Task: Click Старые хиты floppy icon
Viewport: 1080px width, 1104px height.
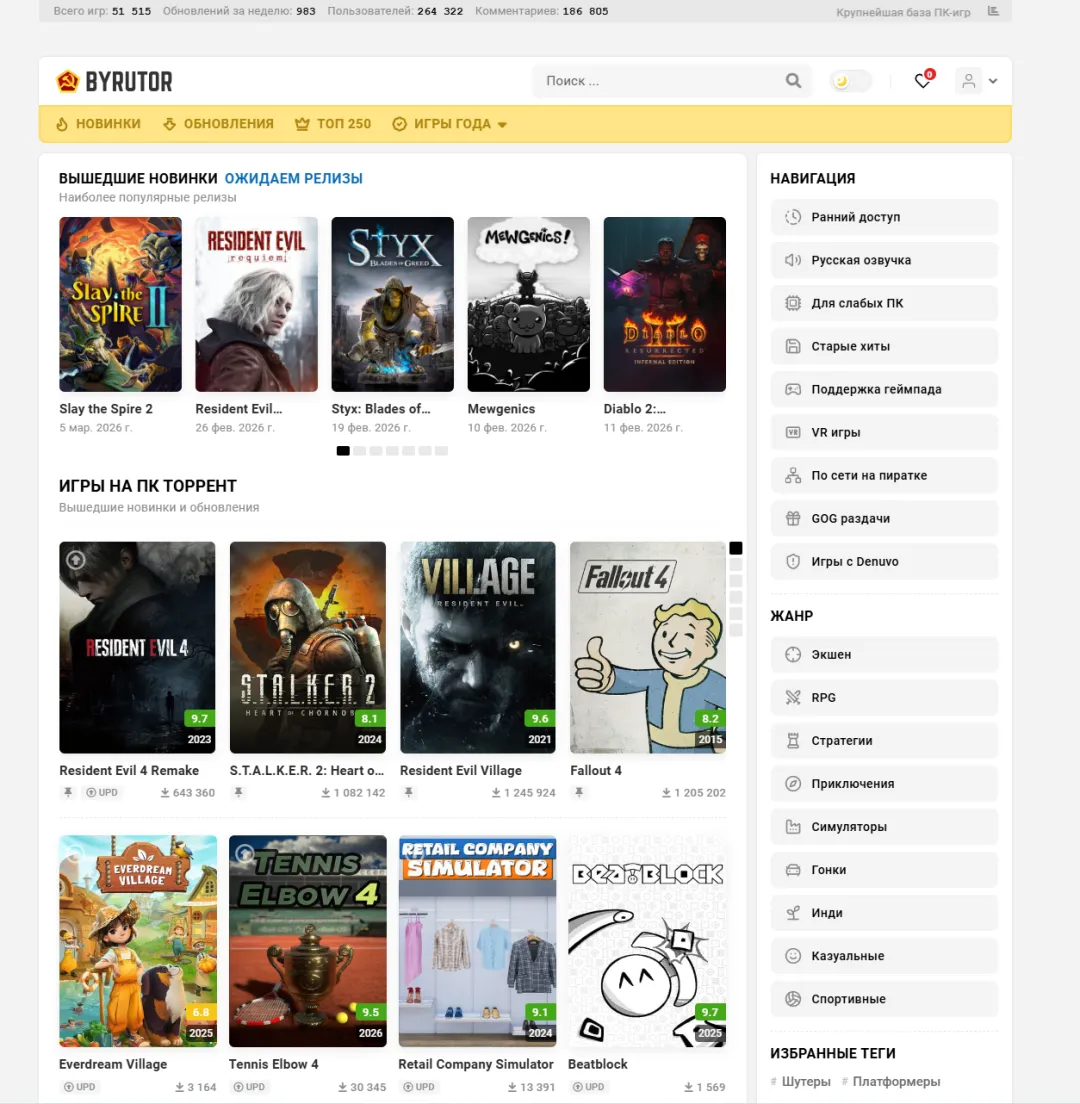Action: pos(793,346)
